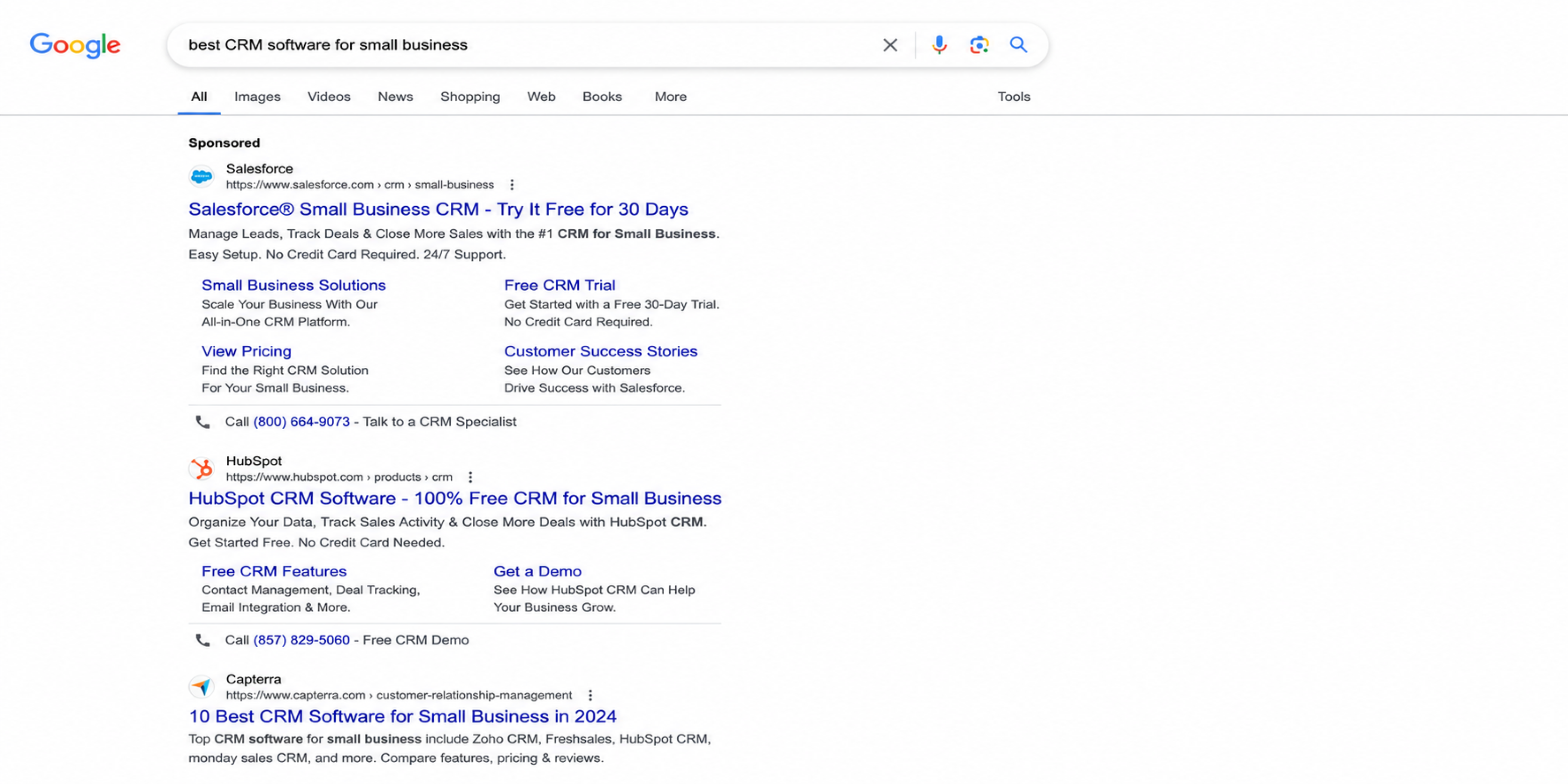Select the All results tab
The image size is (1568, 784).
point(199,97)
